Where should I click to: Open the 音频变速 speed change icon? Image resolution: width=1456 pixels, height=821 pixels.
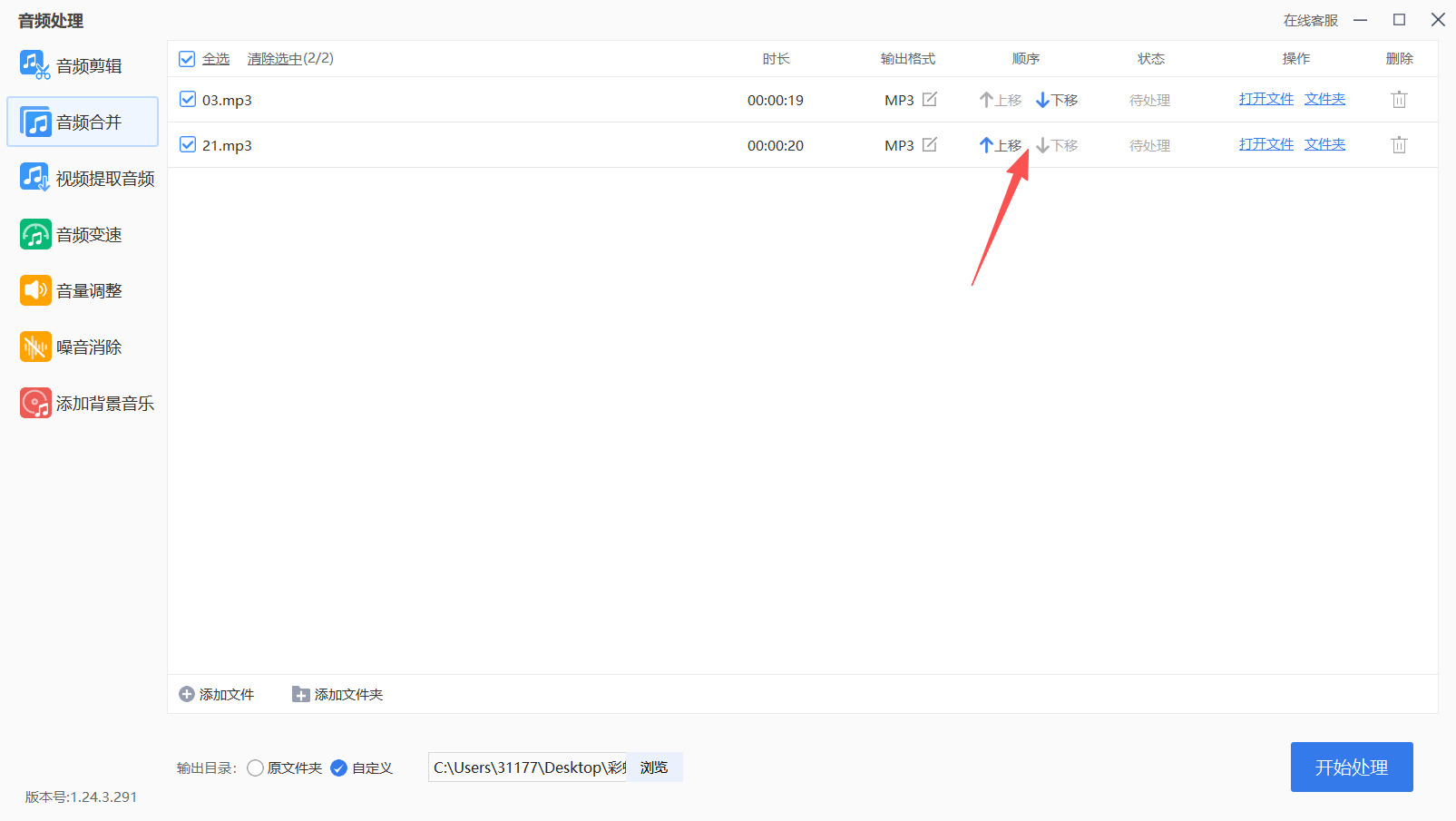(35, 234)
